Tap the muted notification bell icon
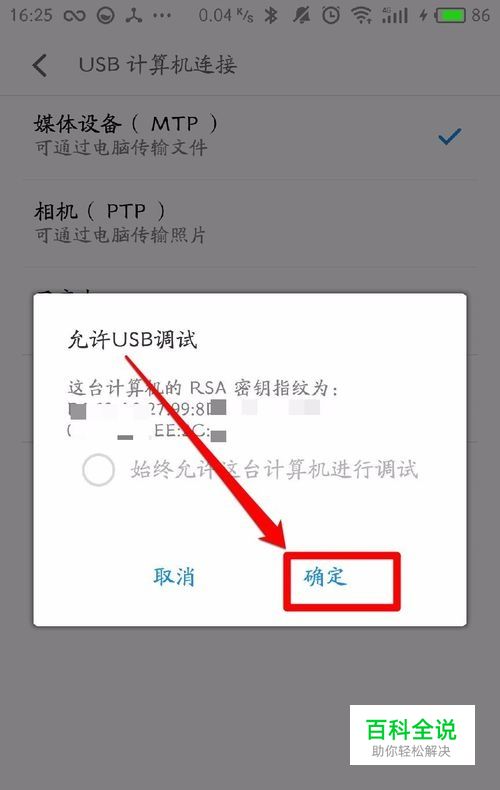500x790 pixels. coord(301,16)
